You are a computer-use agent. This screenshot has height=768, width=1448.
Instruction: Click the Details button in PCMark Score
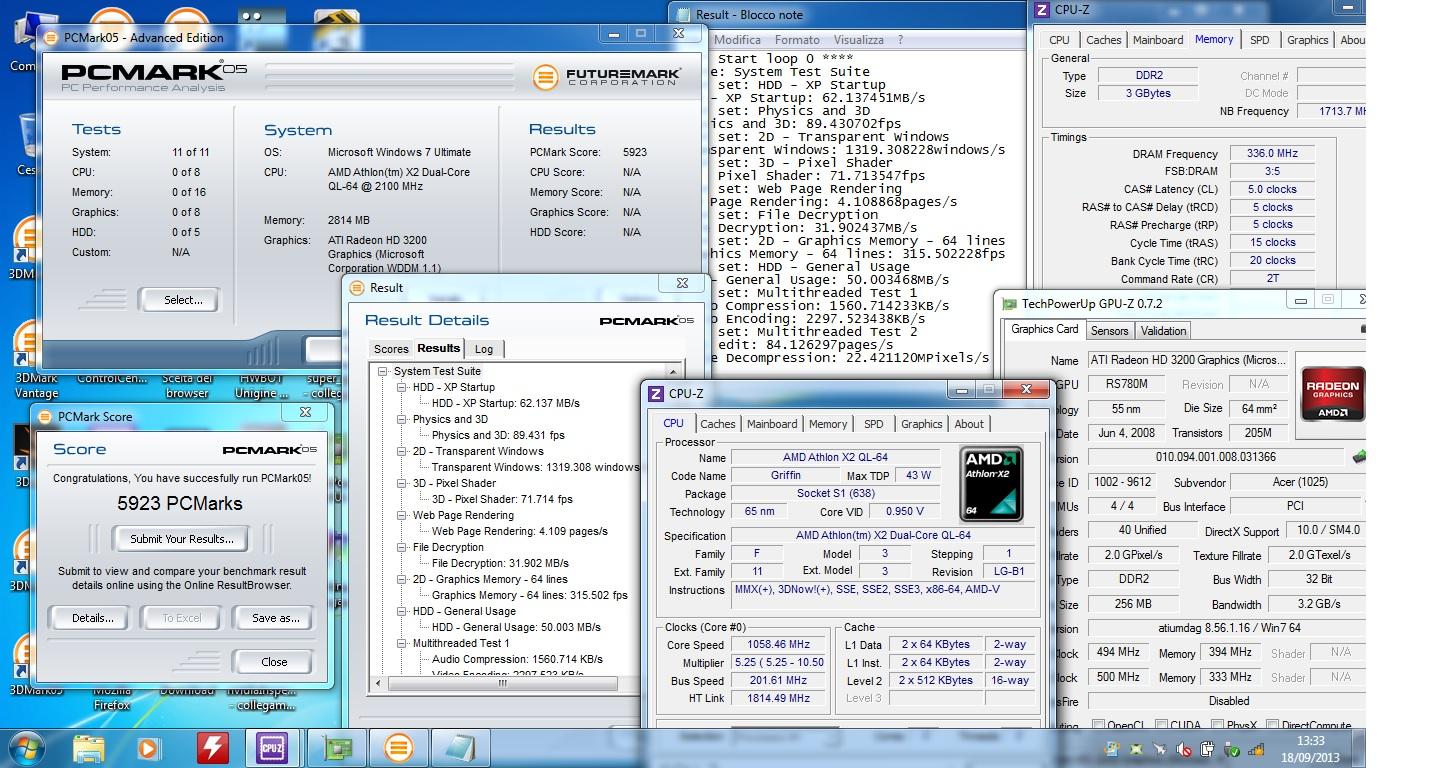[93, 618]
